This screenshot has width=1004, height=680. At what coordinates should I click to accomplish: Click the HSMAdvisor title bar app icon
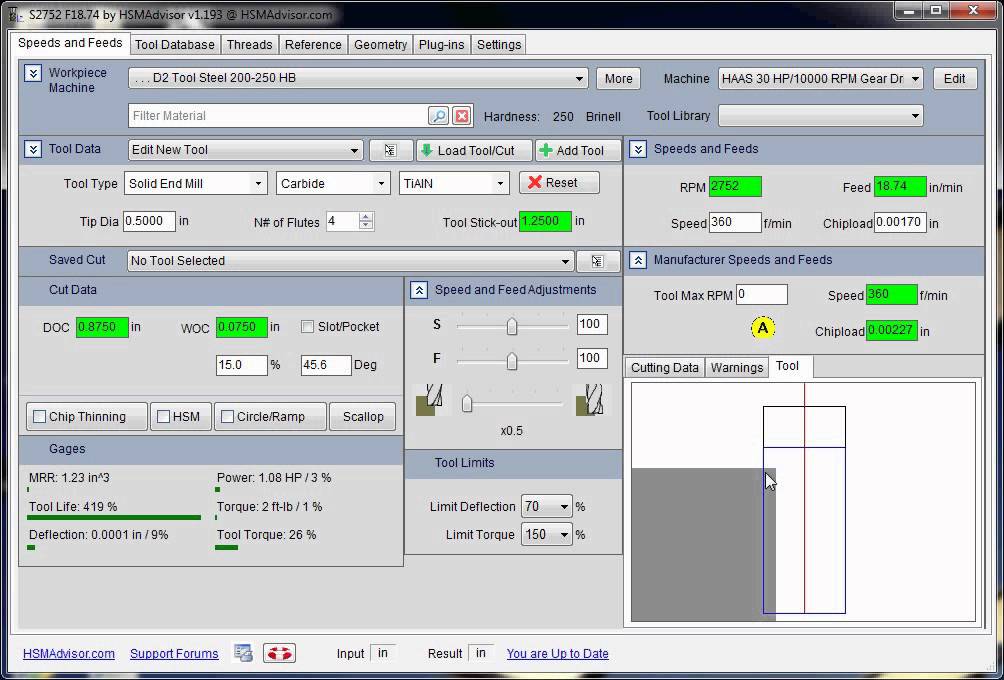tap(15, 13)
